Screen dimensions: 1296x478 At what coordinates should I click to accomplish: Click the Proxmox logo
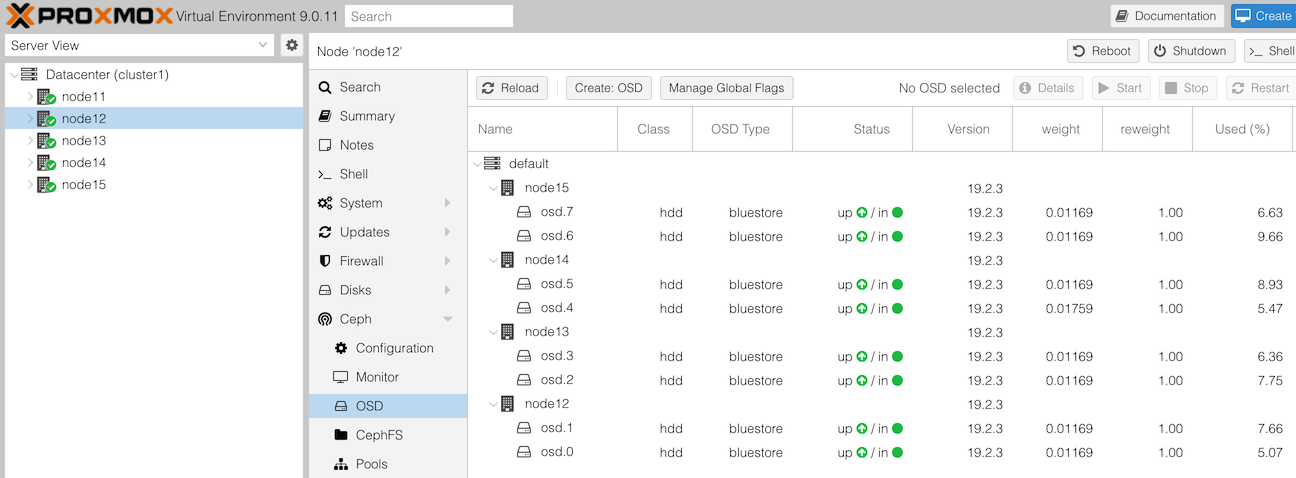(88, 16)
